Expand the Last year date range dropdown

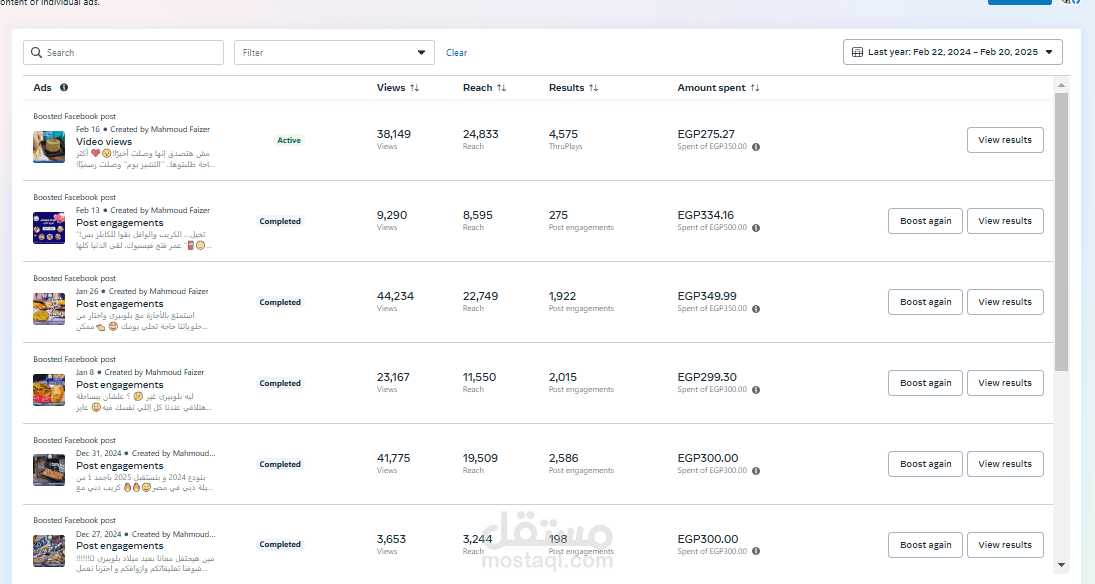(x=1048, y=52)
